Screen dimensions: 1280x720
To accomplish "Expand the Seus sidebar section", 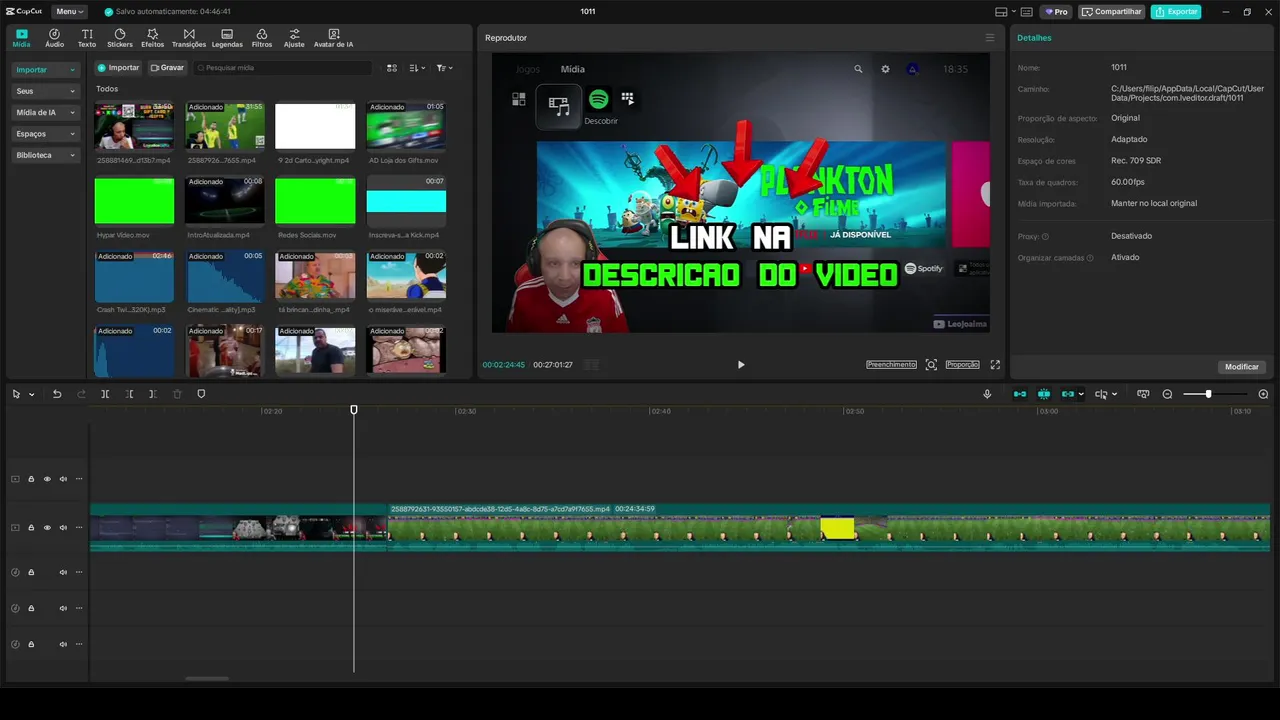I will [x=45, y=91].
